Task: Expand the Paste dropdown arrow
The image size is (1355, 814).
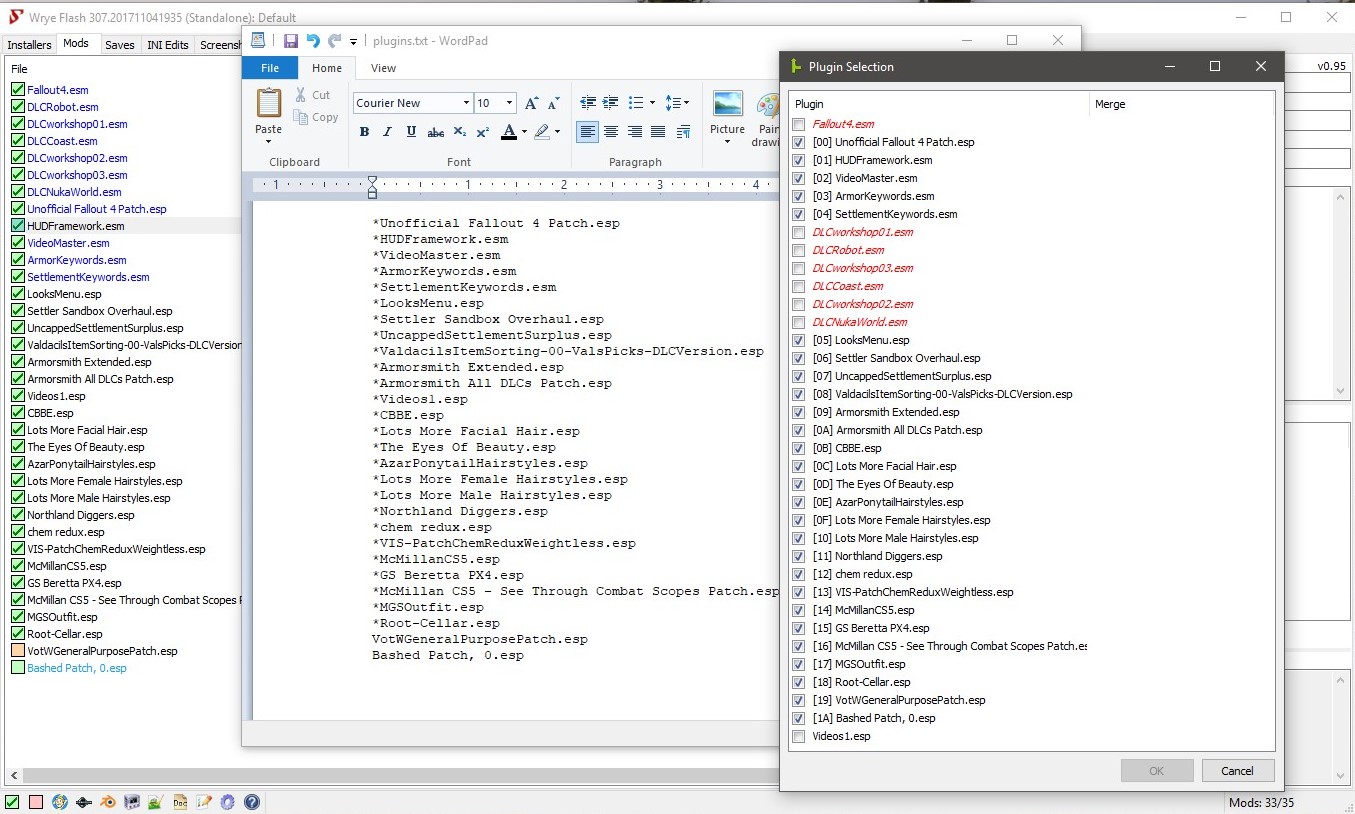Action: click(268, 142)
